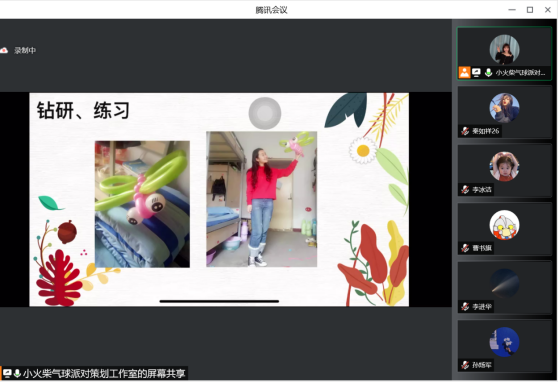
Task: Click the gray circle pointer on slide
Action: point(265,113)
